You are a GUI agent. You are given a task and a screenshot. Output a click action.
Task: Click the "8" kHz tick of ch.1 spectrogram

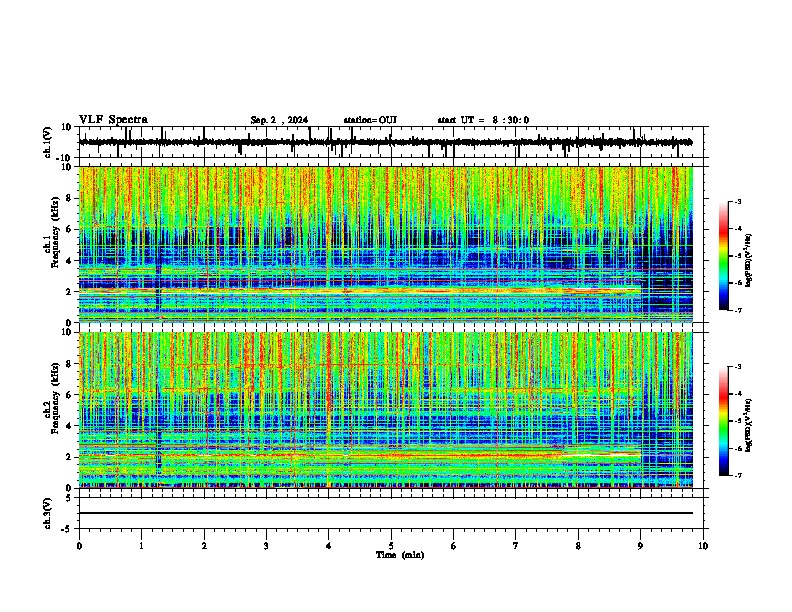coord(69,198)
